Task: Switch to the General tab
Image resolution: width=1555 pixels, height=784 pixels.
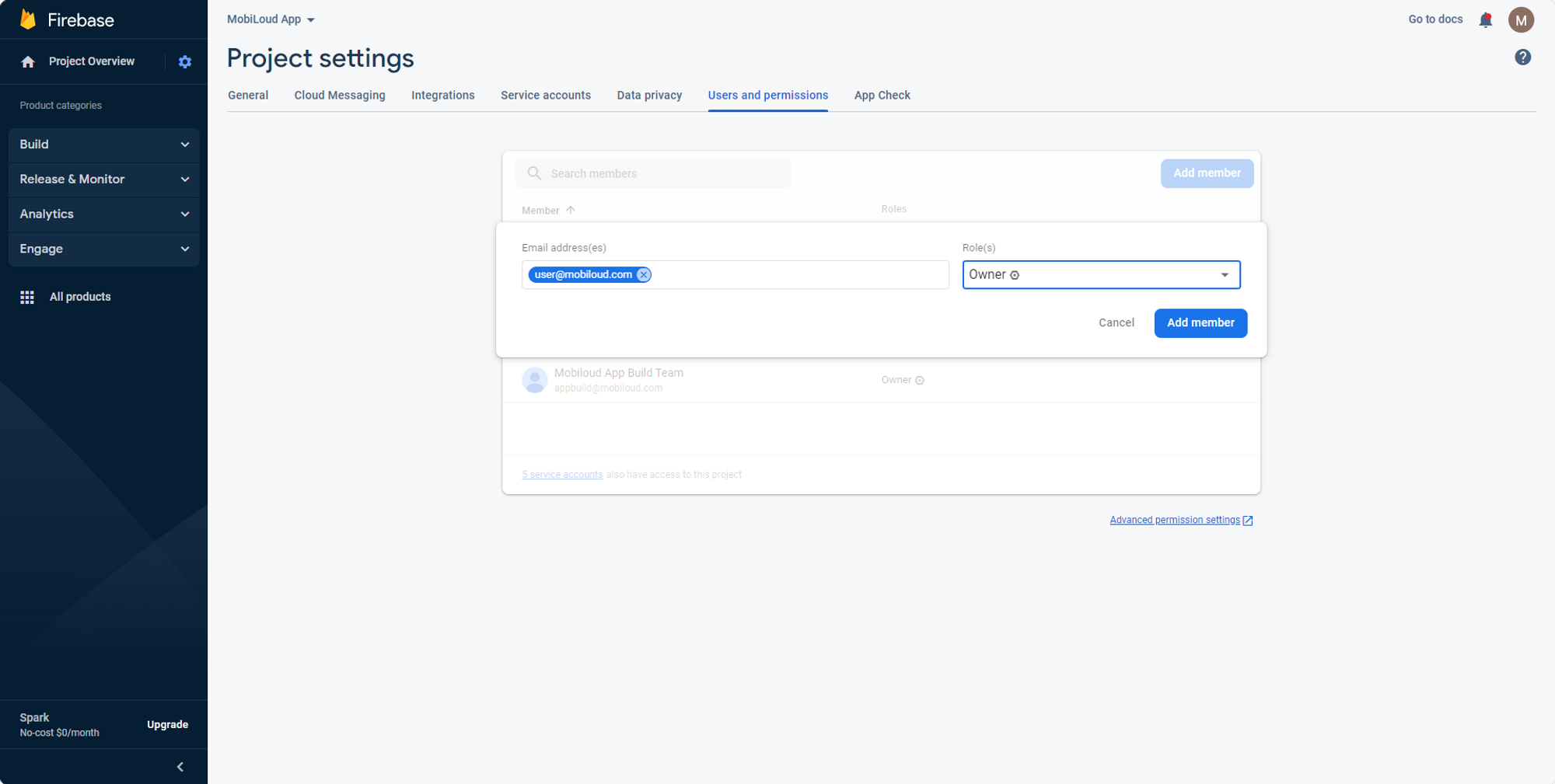Action: tap(248, 96)
